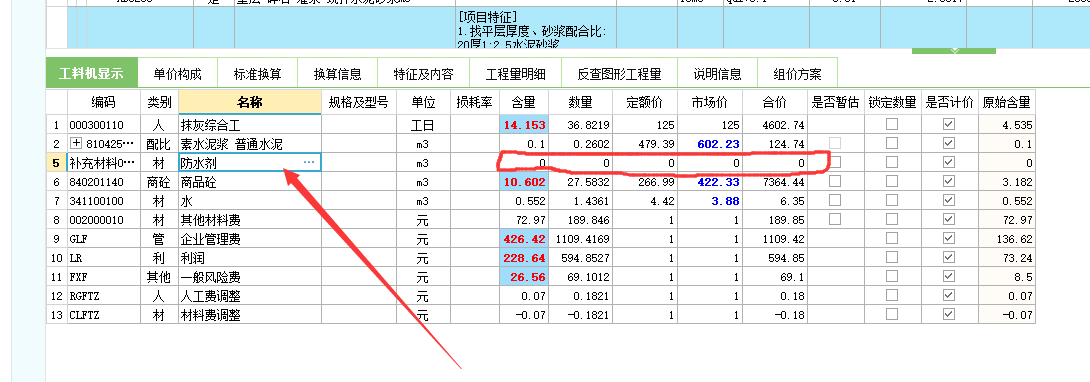Select the code cell 补充材料0…
The height and width of the screenshot is (382, 1090).
[104, 163]
